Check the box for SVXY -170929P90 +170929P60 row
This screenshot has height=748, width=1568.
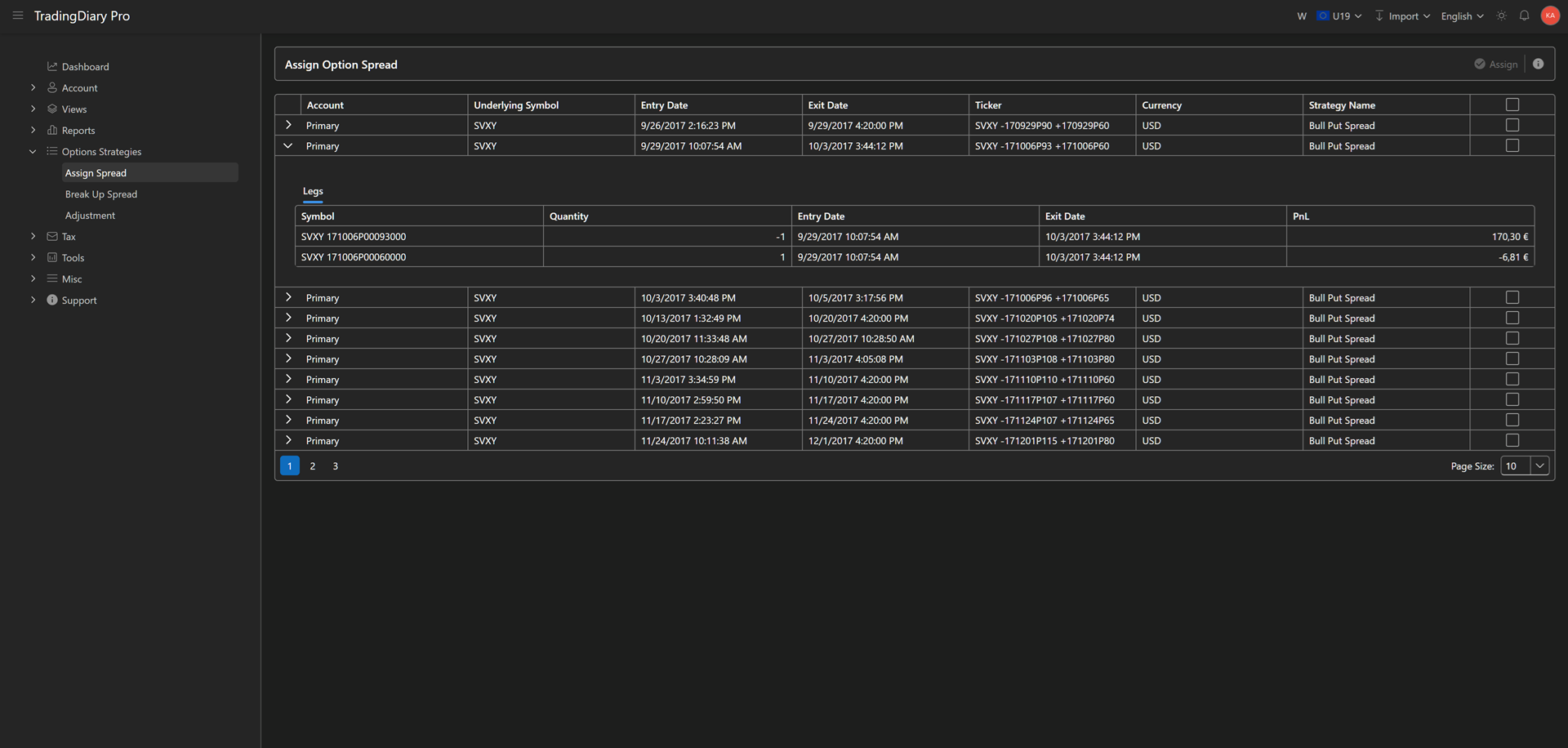click(x=1512, y=125)
